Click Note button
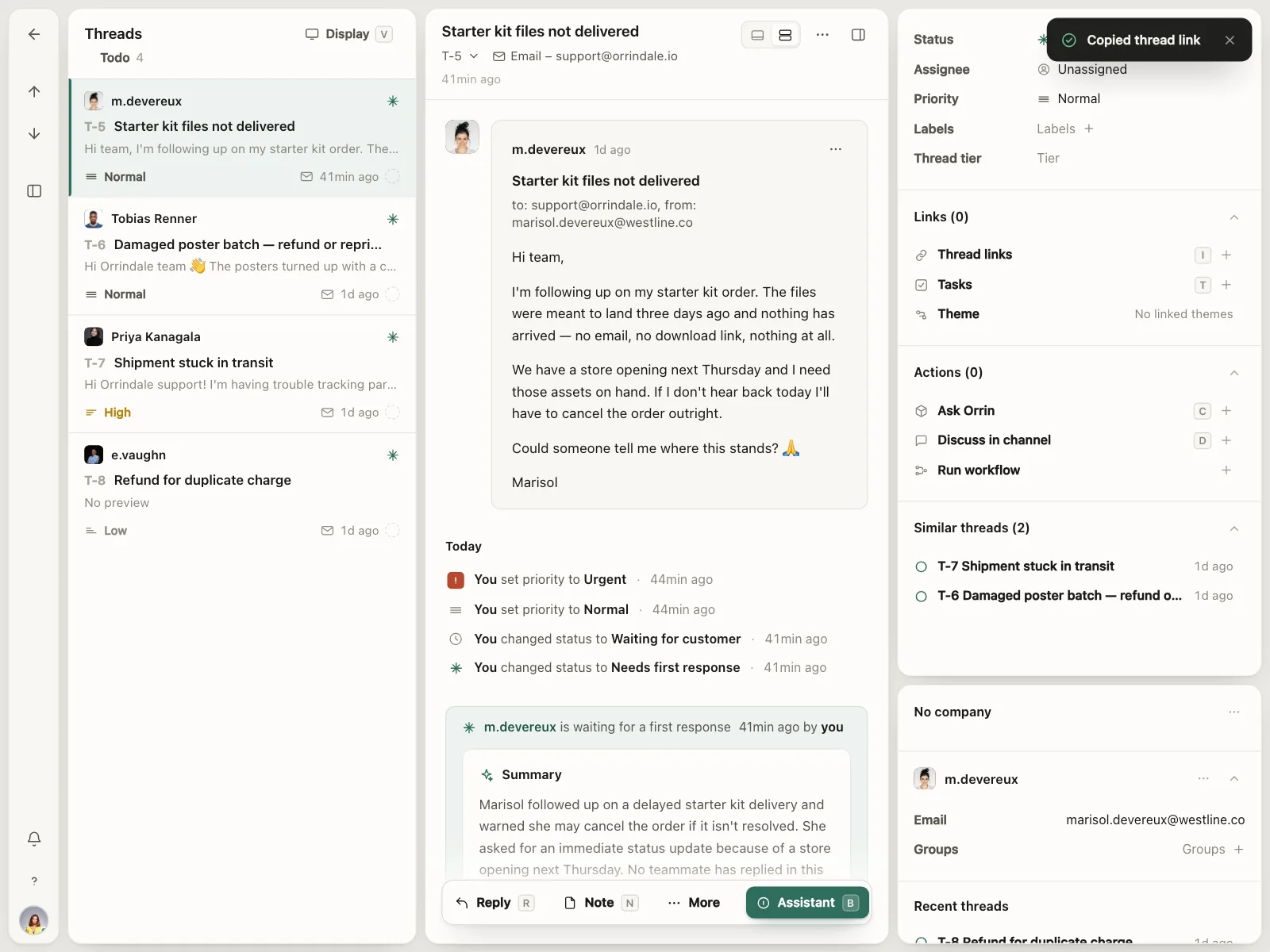This screenshot has height=952, width=1270. 600,903
